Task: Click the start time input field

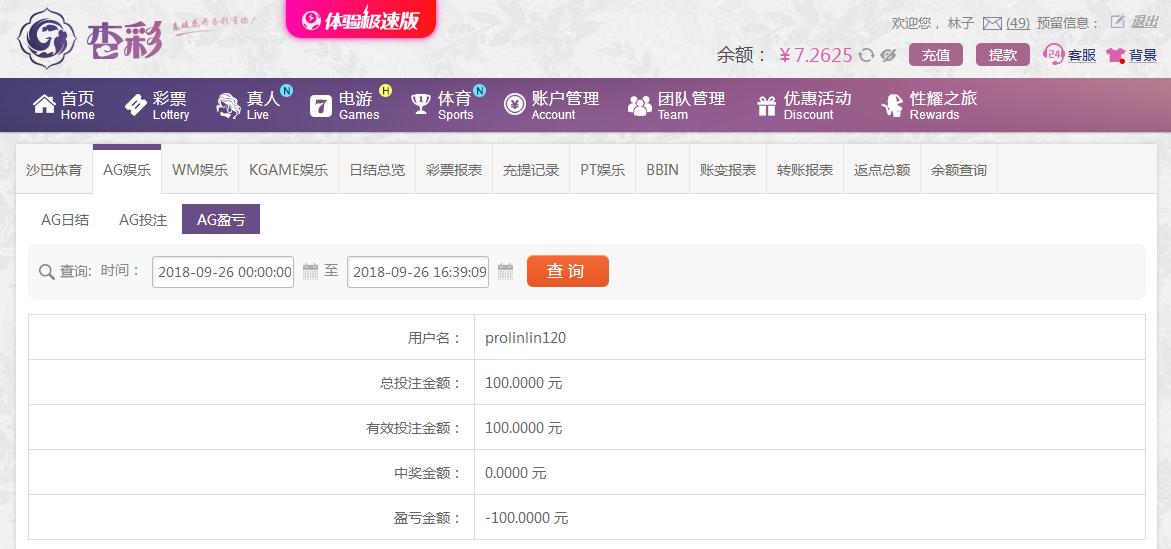Action: click(x=223, y=272)
